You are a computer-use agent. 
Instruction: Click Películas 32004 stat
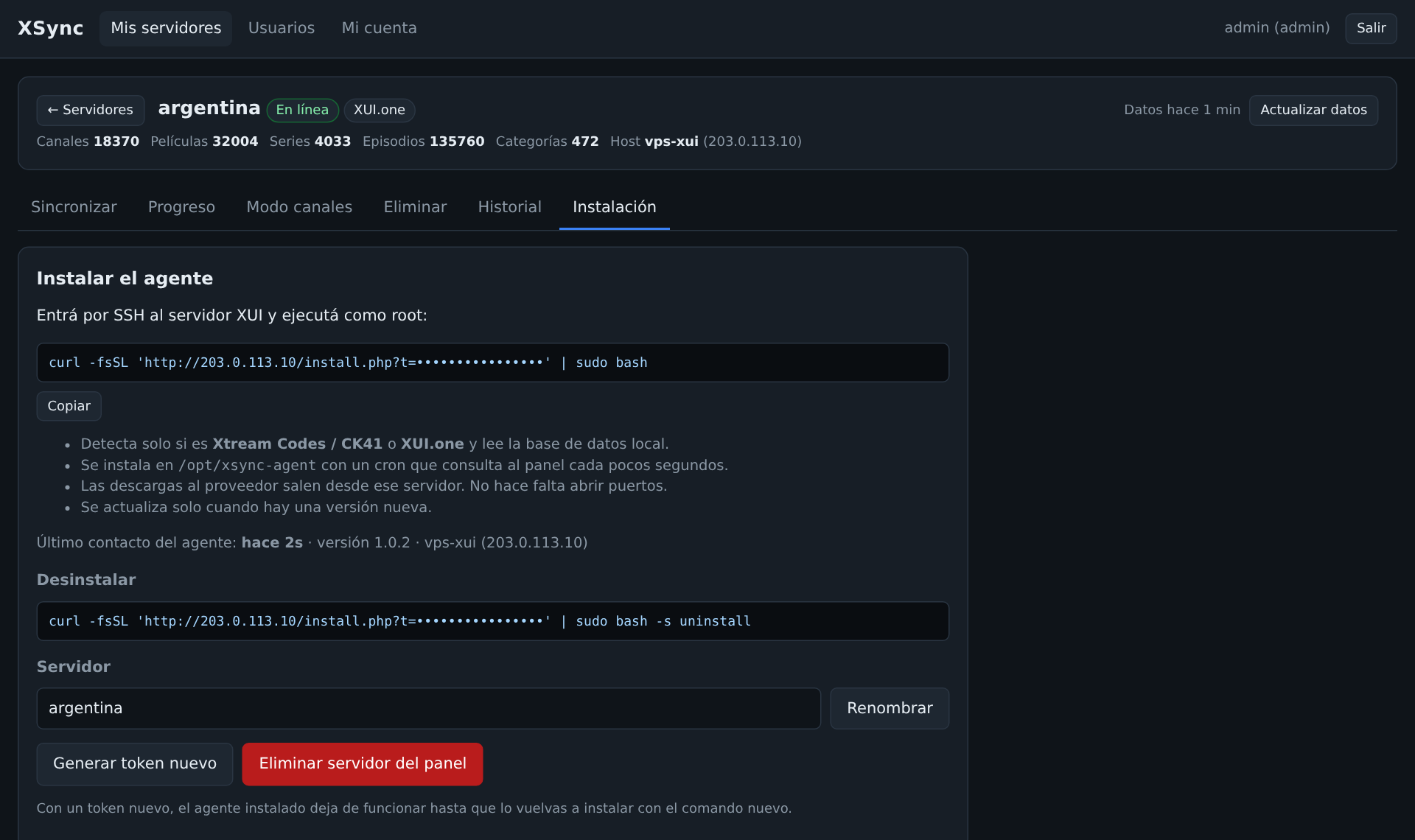click(x=204, y=141)
